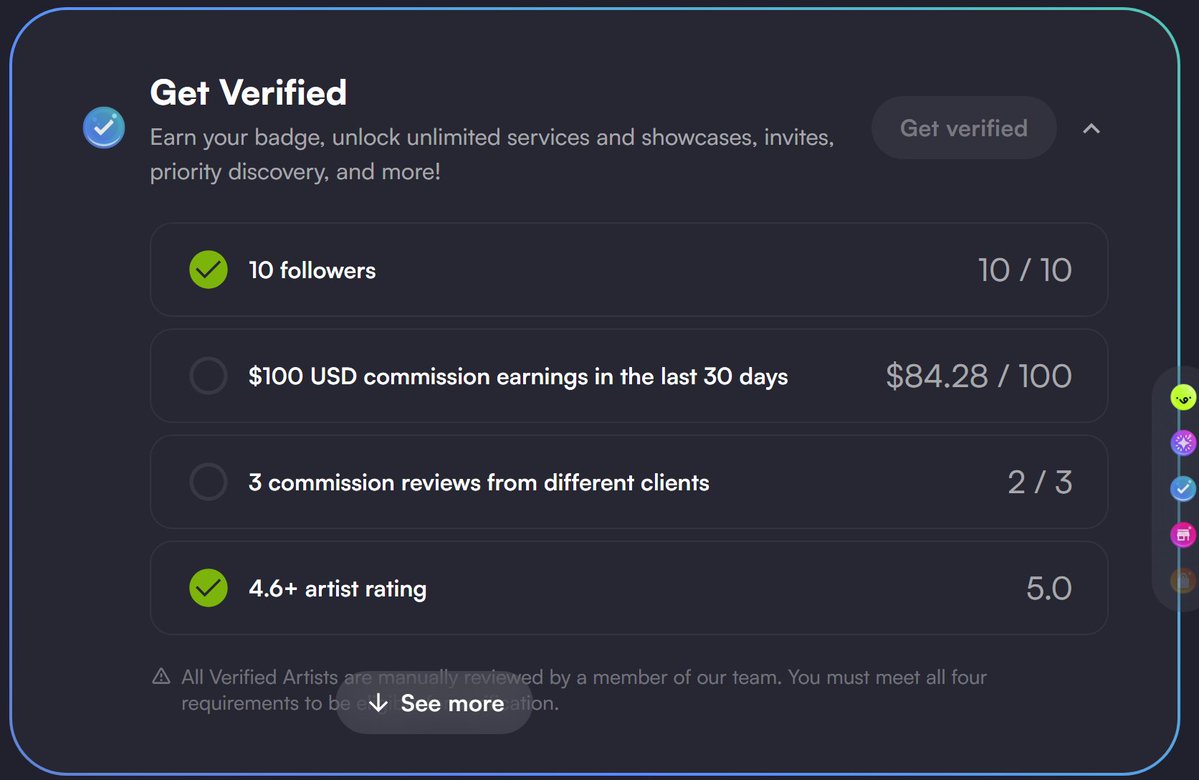Viewport: 1199px width, 780px height.
Task: Click the warning triangle icon by the notice
Action: pyautogui.click(x=161, y=677)
